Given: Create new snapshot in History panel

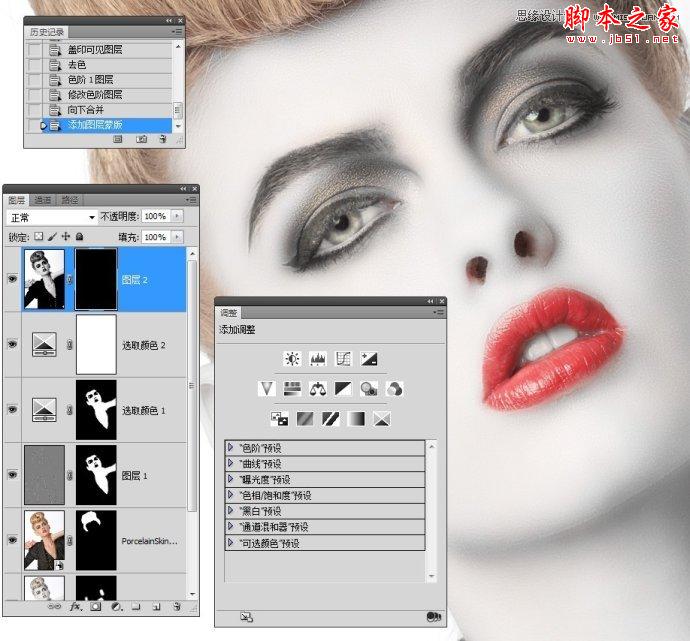Looking at the screenshot, I should point(141,139).
